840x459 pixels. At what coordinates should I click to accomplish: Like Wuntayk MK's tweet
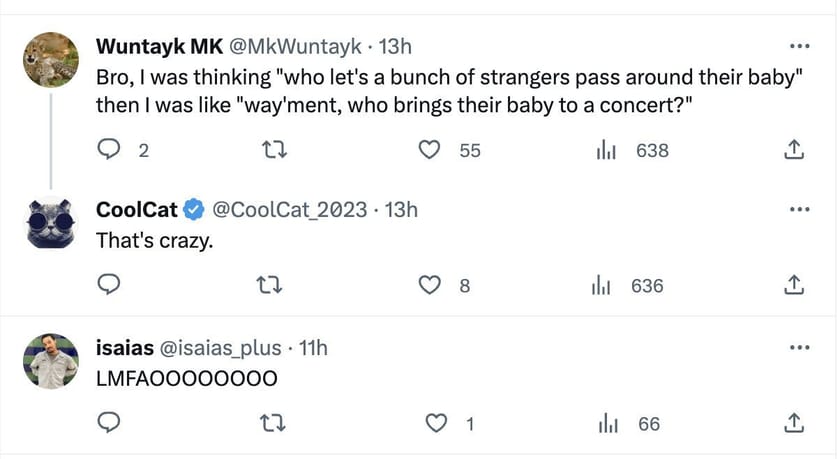coord(430,150)
